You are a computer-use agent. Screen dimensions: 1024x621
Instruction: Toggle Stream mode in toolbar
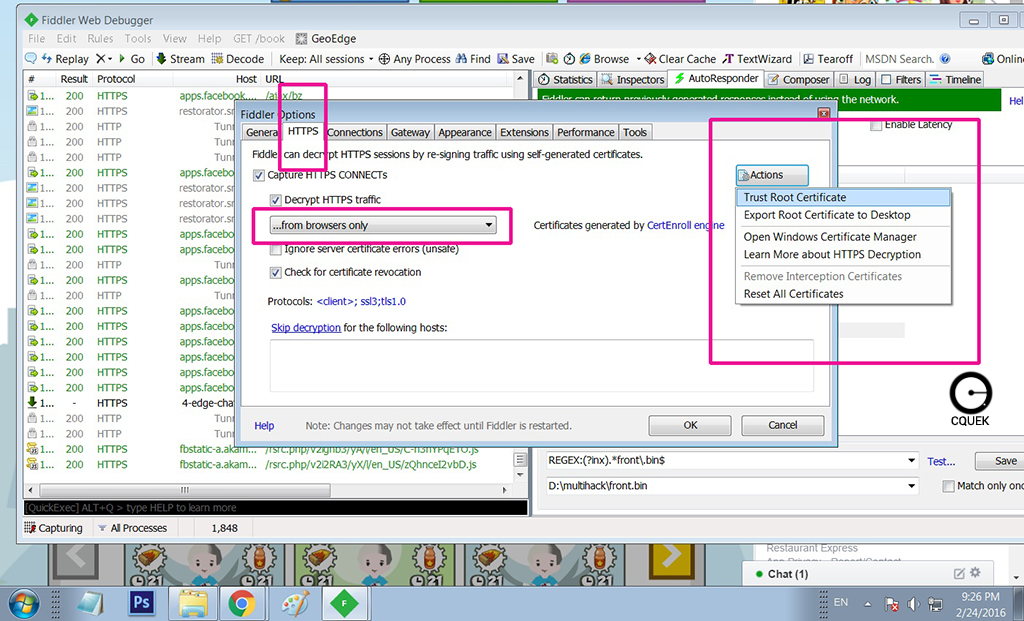coord(180,59)
